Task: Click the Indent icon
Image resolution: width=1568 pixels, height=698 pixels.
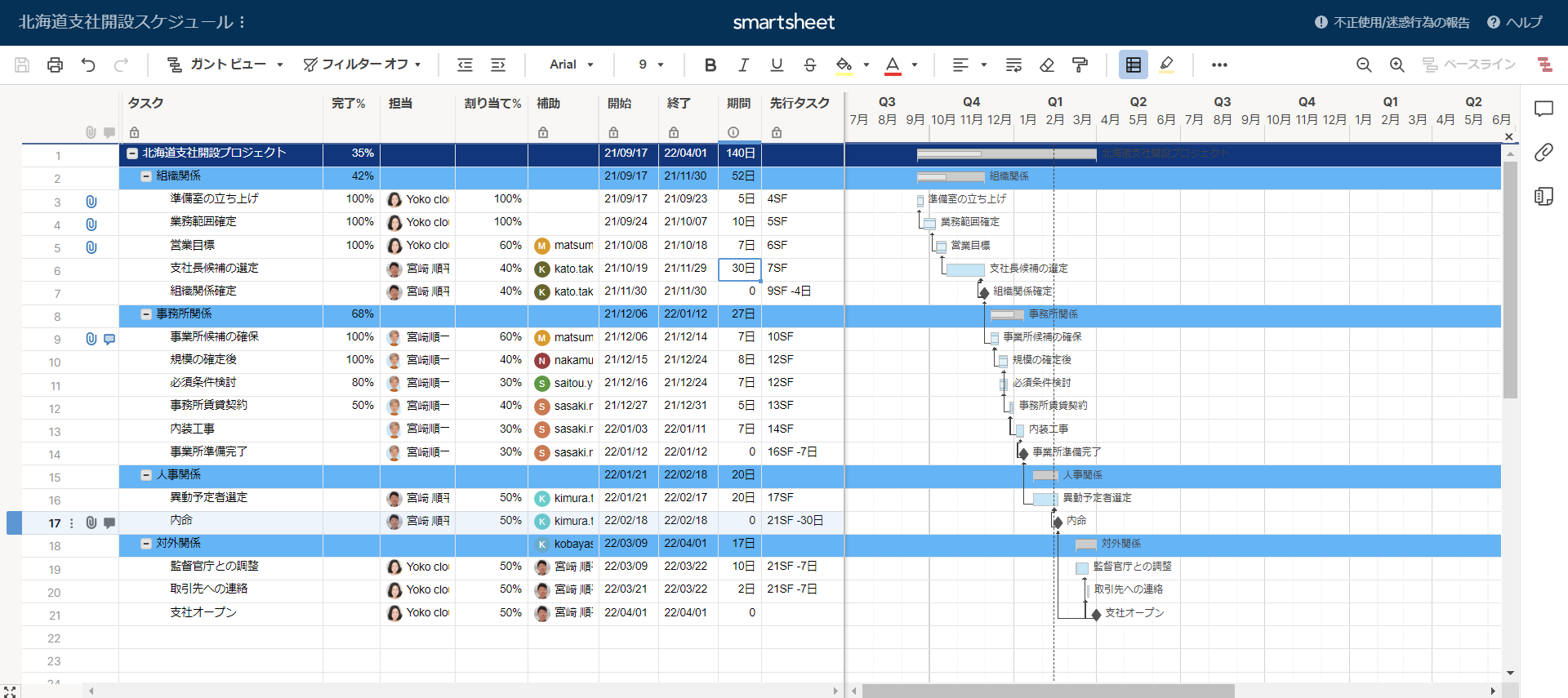Action: point(498,64)
